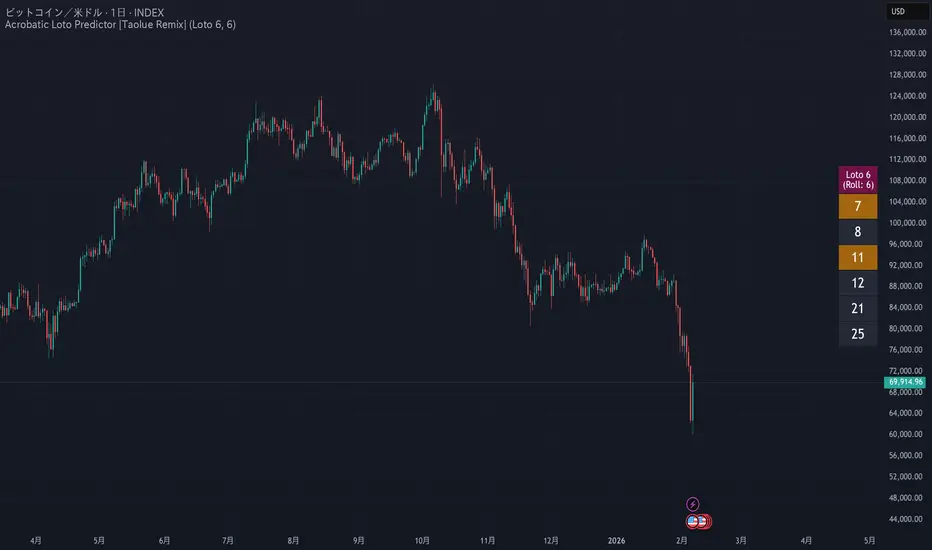932x550 pixels.
Task: Click the number 25 cell in the table
Action: tap(857, 333)
